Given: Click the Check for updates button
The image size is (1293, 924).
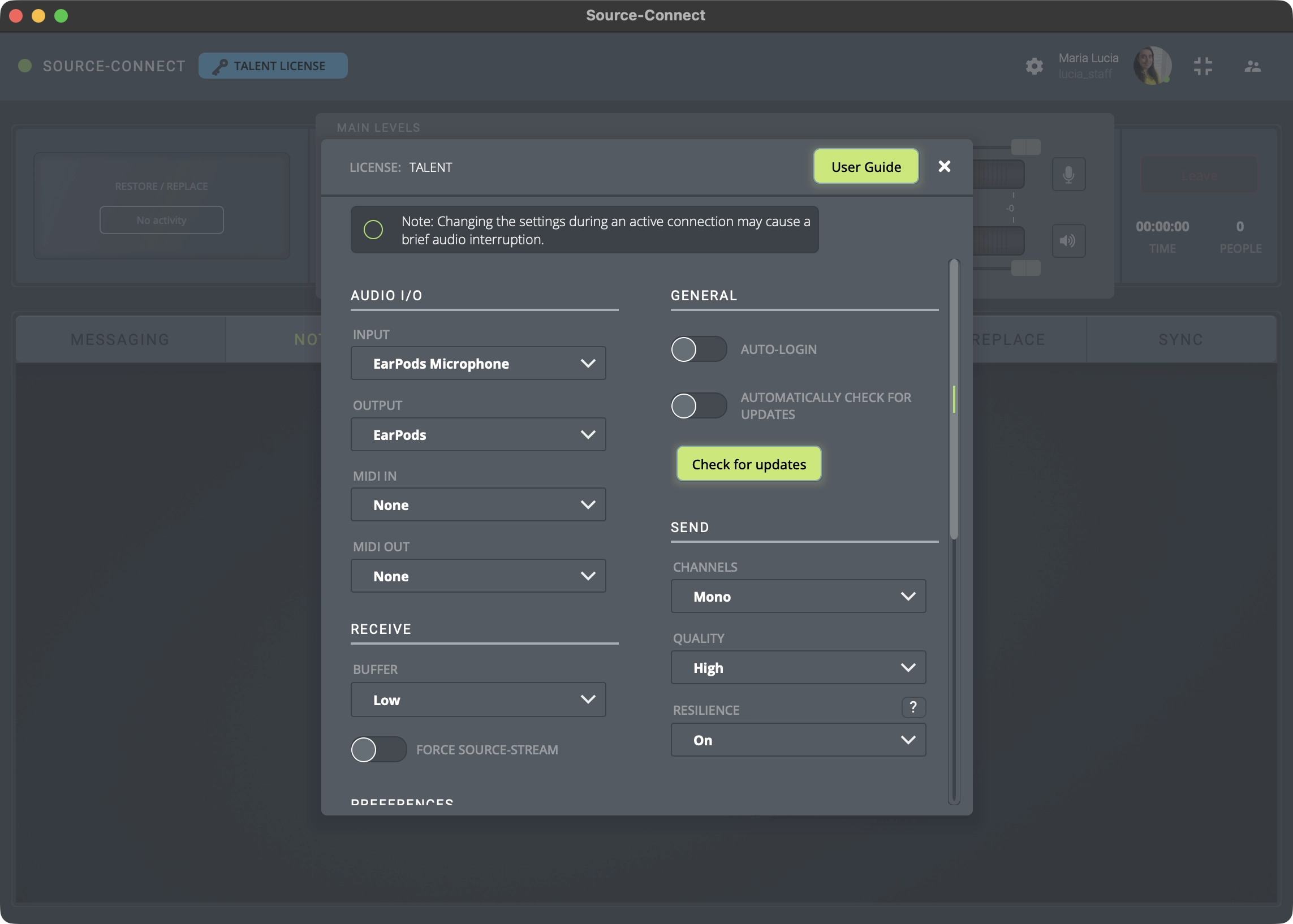Looking at the screenshot, I should 748,464.
